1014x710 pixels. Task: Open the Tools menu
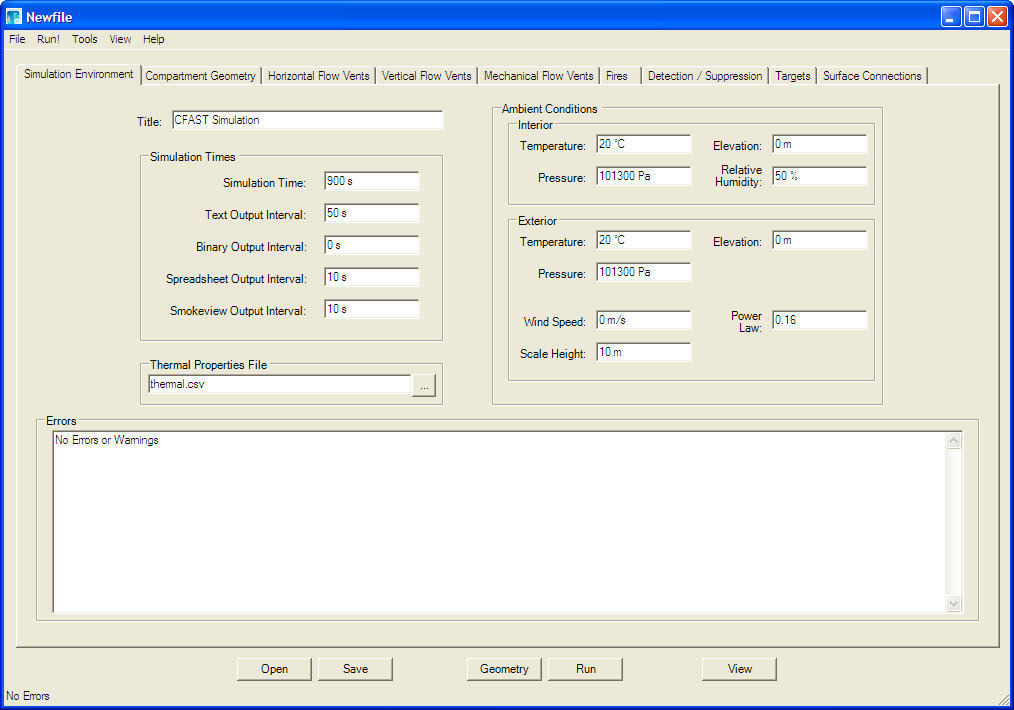(85, 39)
